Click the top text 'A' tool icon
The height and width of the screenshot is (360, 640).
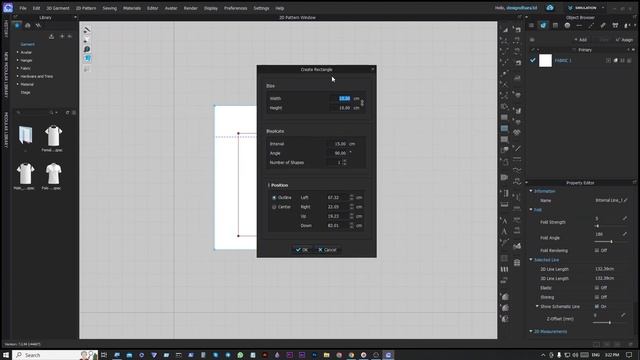click(x=504, y=221)
